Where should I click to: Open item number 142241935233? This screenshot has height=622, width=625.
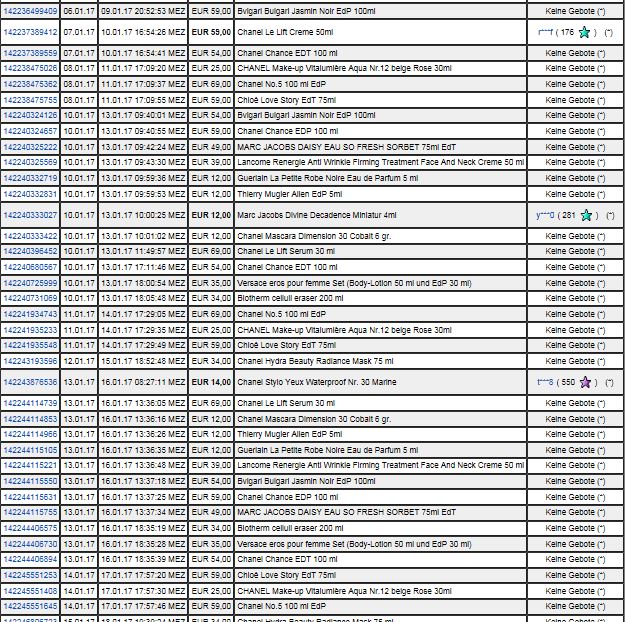click(x=30, y=330)
